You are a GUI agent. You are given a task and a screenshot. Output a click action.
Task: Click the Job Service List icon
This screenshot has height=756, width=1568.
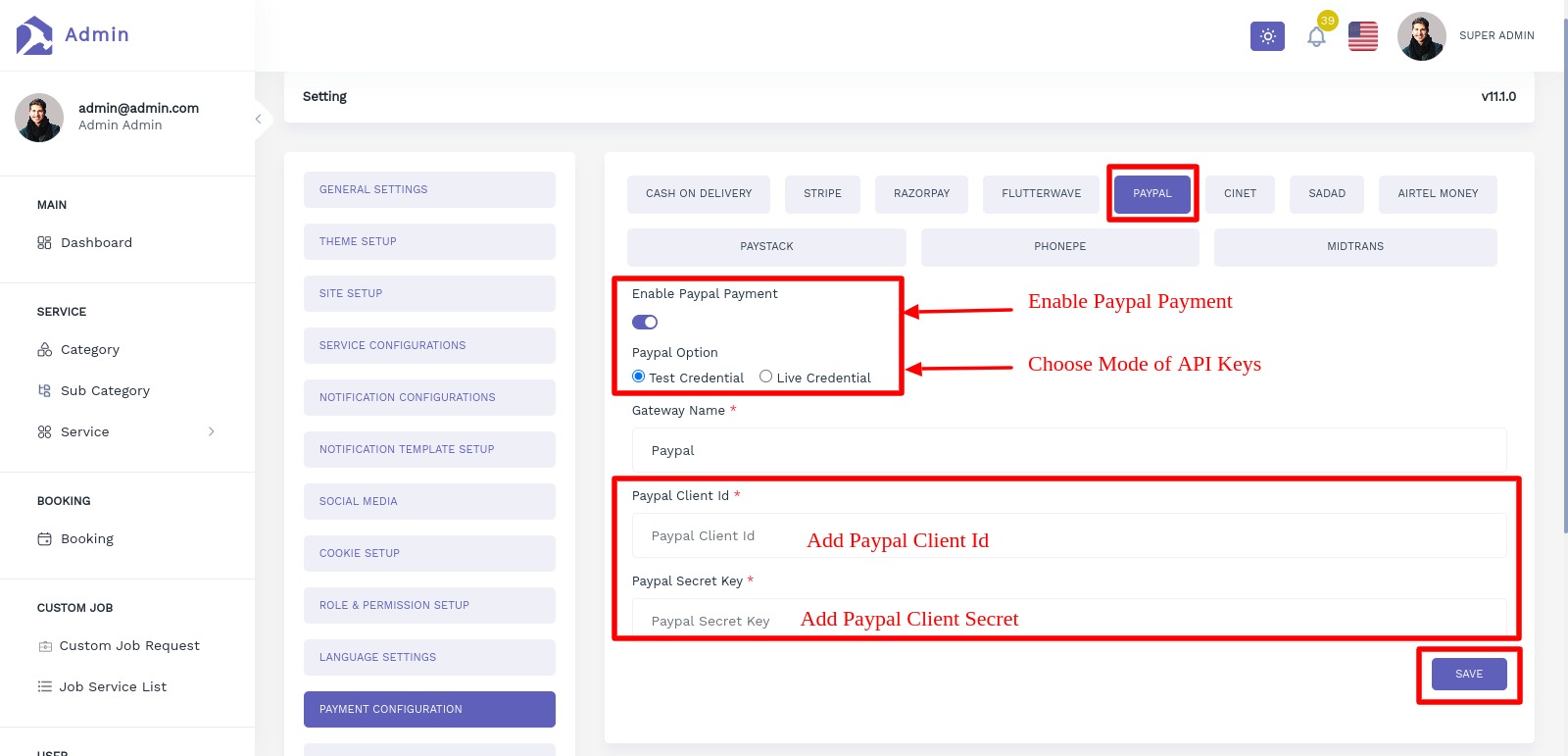tap(44, 686)
